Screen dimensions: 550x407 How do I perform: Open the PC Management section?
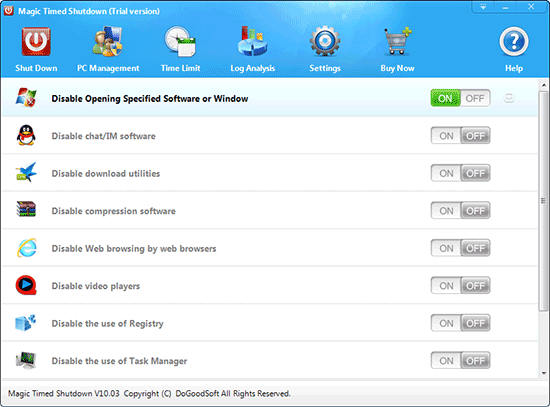108,49
